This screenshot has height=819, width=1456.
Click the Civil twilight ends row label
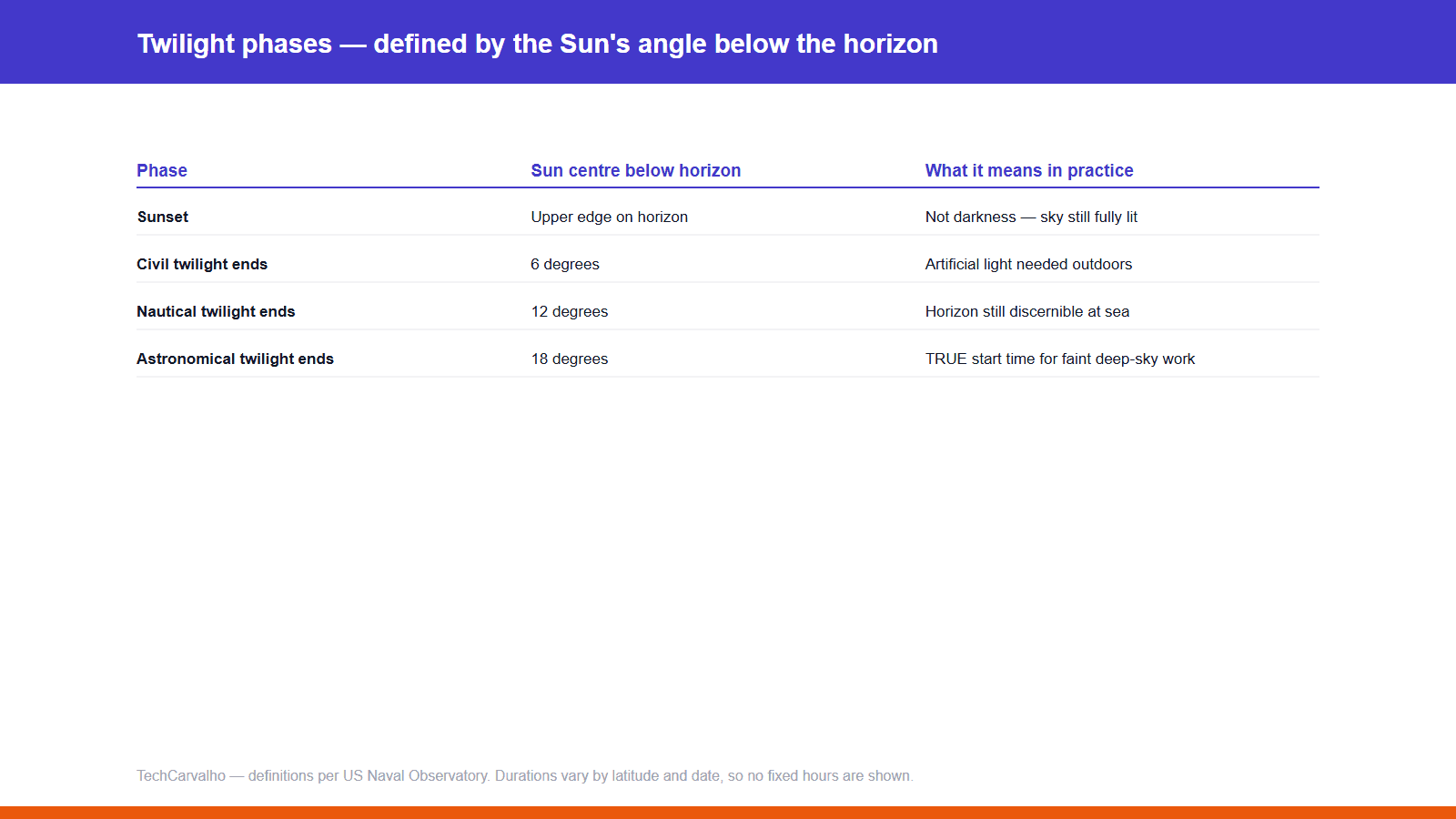coord(202,264)
